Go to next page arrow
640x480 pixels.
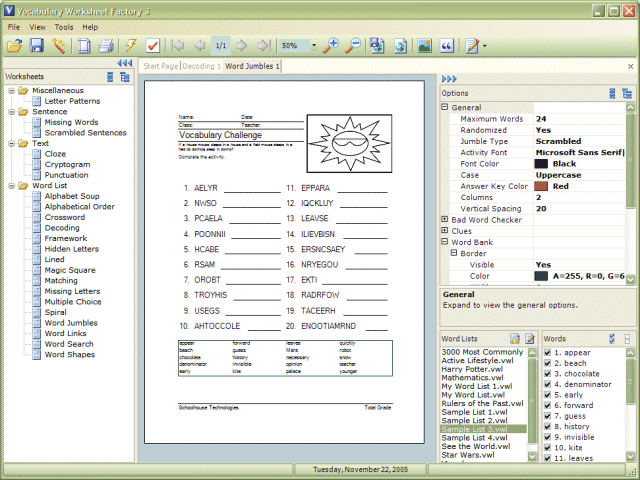[x=243, y=46]
